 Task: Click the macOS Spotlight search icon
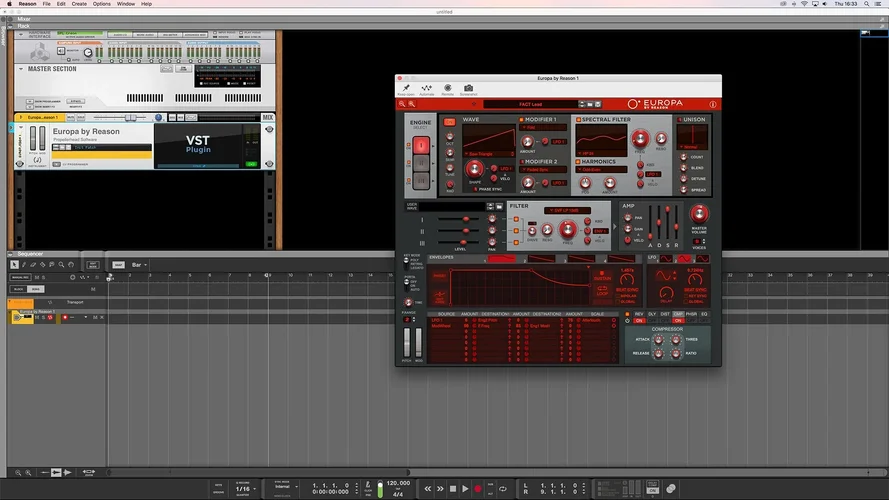click(x=866, y=4)
